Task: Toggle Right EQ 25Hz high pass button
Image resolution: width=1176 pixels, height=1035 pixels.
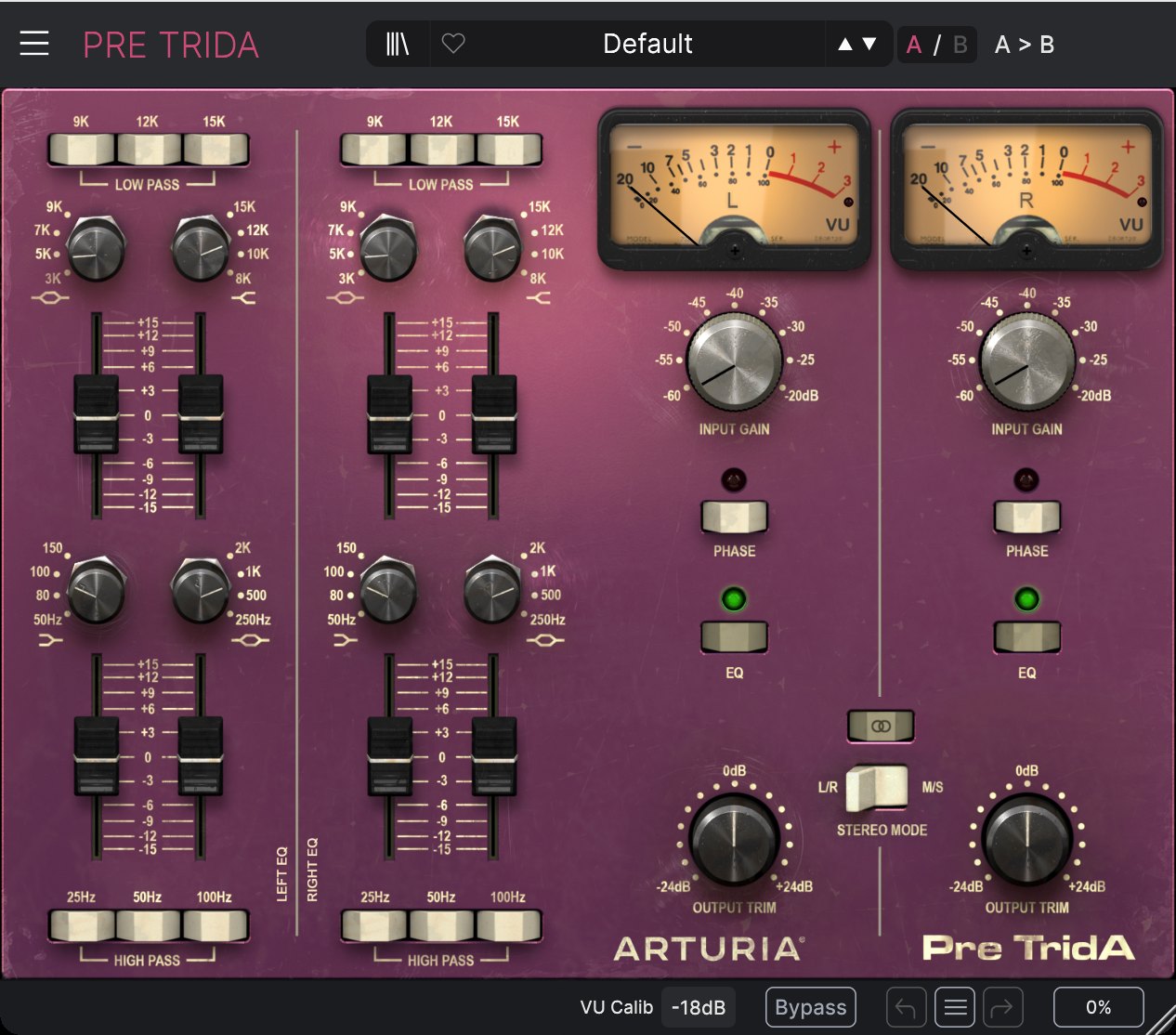Action: (x=375, y=925)
